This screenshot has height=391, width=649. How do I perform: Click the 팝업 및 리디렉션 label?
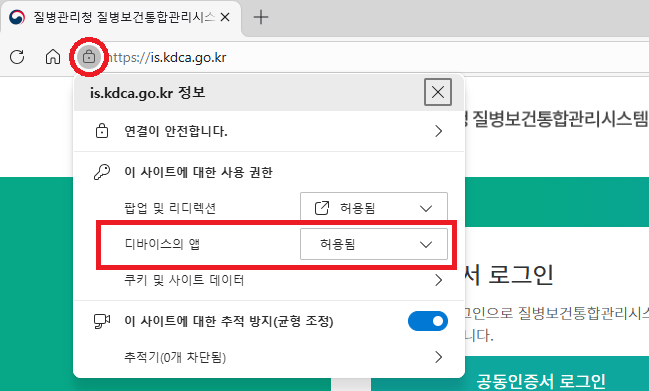point(170,208)
